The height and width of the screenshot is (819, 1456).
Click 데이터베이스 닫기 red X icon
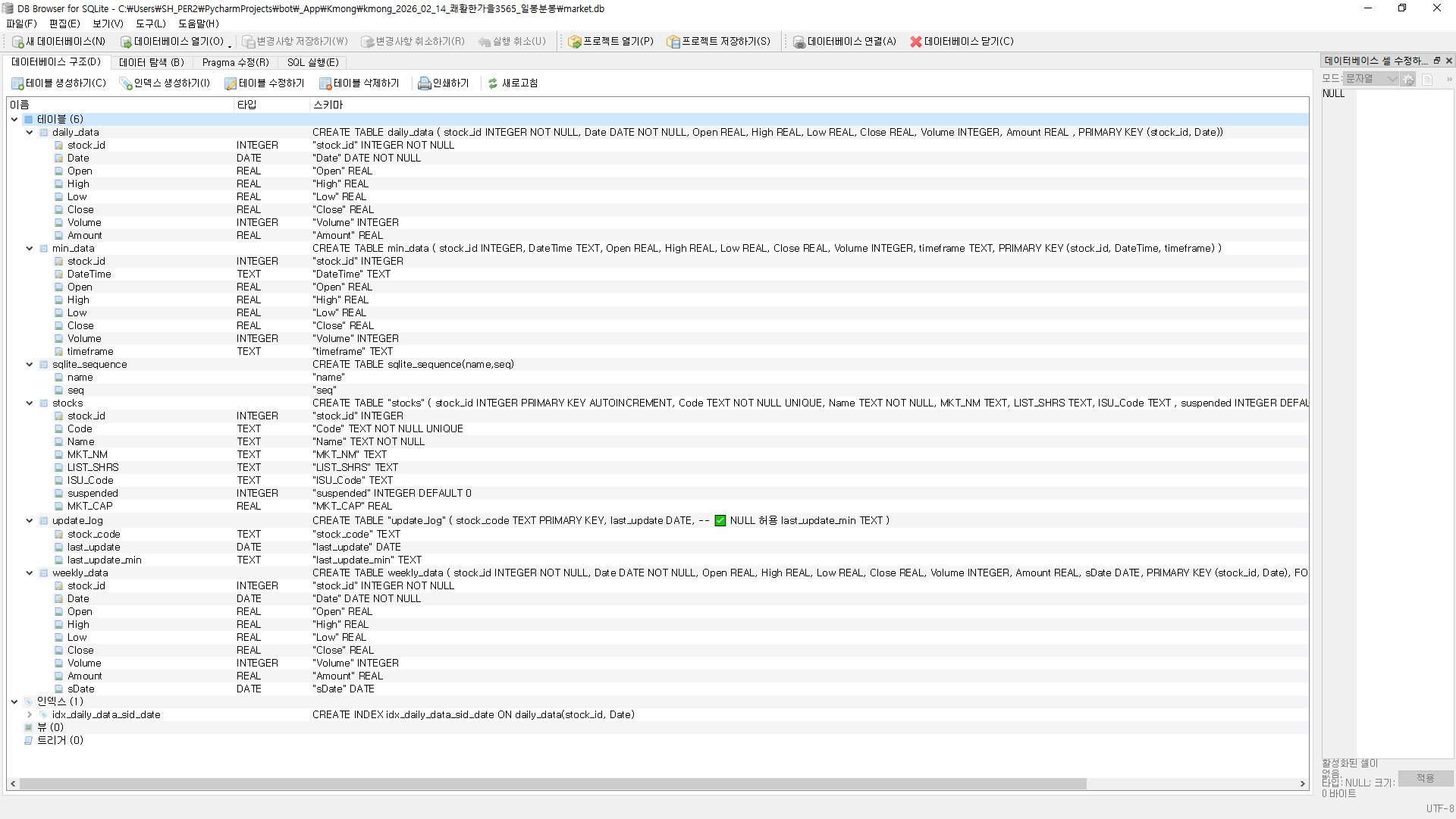coord(916,42)
